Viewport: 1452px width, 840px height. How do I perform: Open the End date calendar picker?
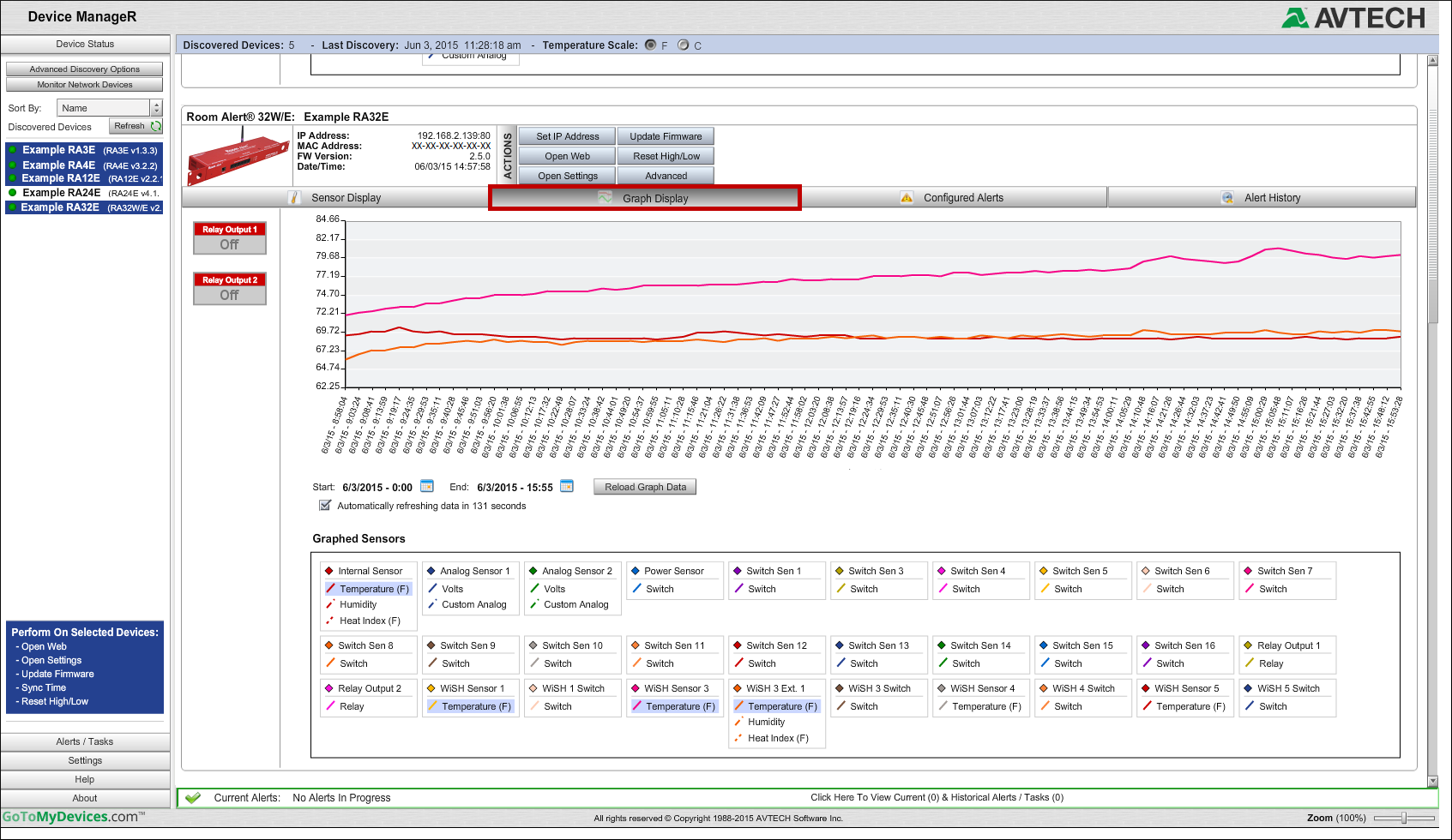tap(566, 487)
